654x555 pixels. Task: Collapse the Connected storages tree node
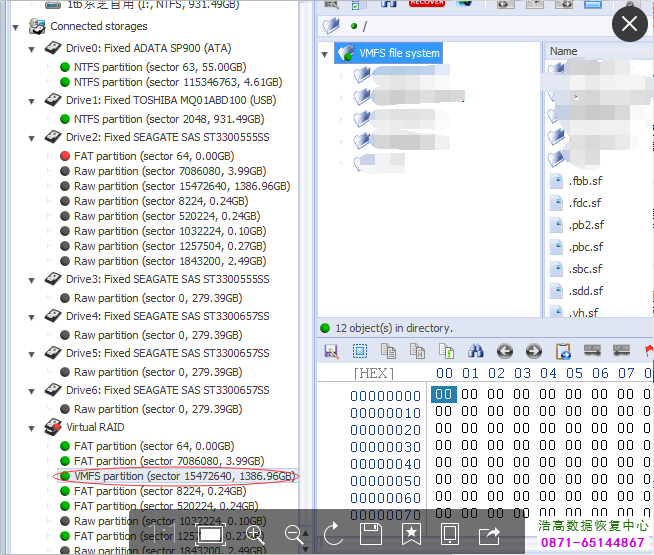point(16,26)
